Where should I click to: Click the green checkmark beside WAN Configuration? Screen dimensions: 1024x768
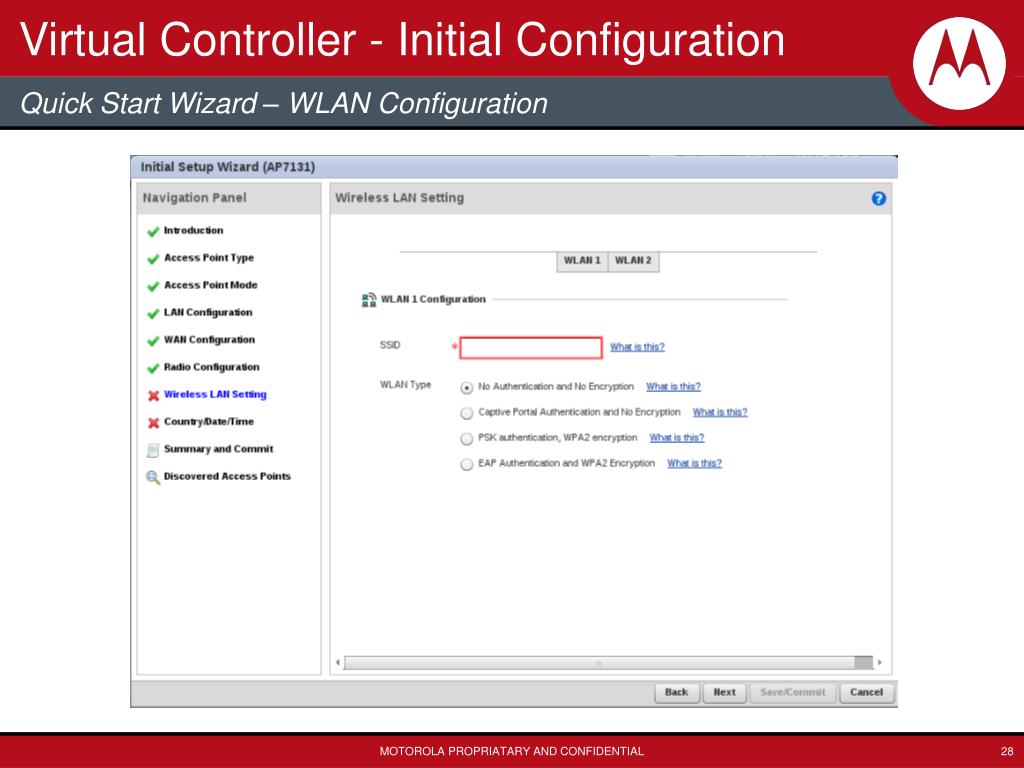coord(153,341)
